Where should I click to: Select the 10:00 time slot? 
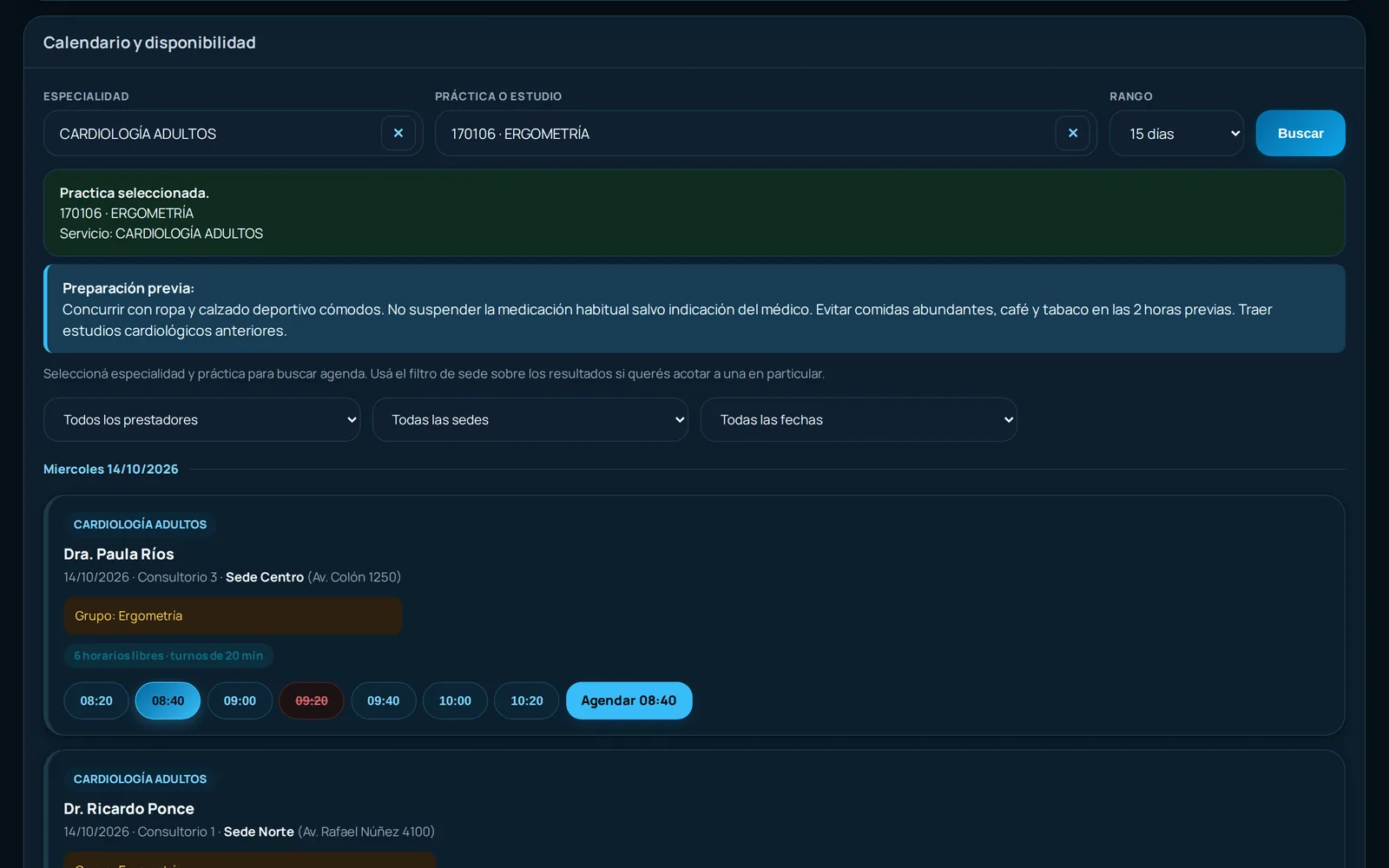(x=455, y=700)
